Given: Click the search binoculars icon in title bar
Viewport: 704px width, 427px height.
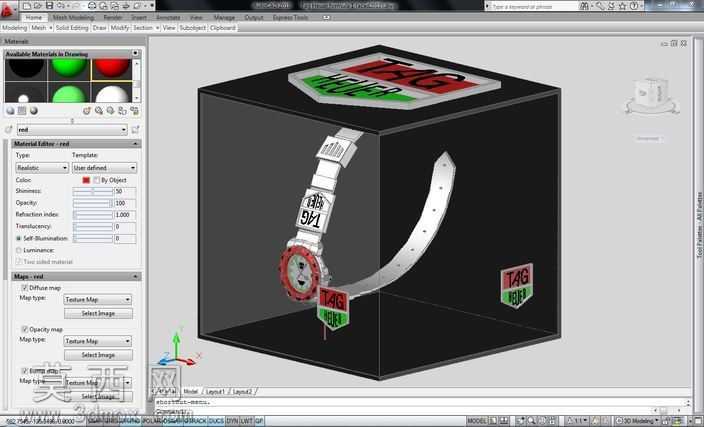Looking at the screenshot, I should pos(584,6).
